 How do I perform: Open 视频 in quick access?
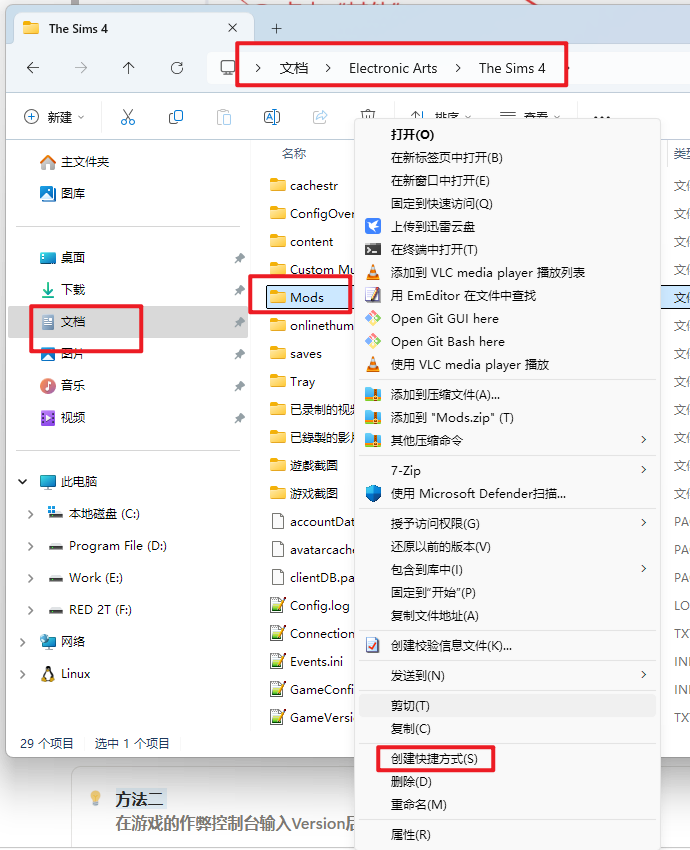pos(62,417)
